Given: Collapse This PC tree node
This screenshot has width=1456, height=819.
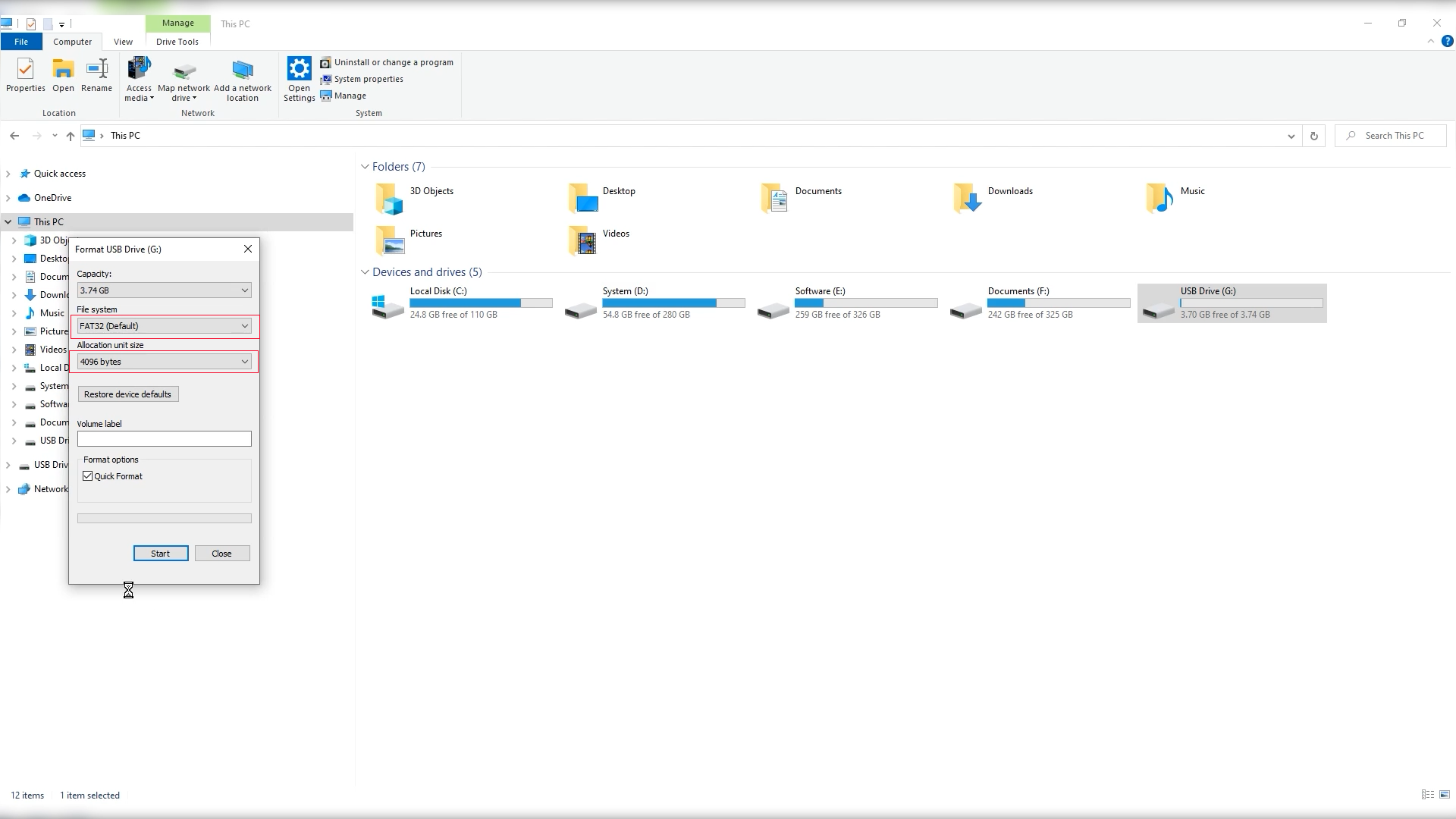Looking at the screenshot, I should click(x=8, y=222).
